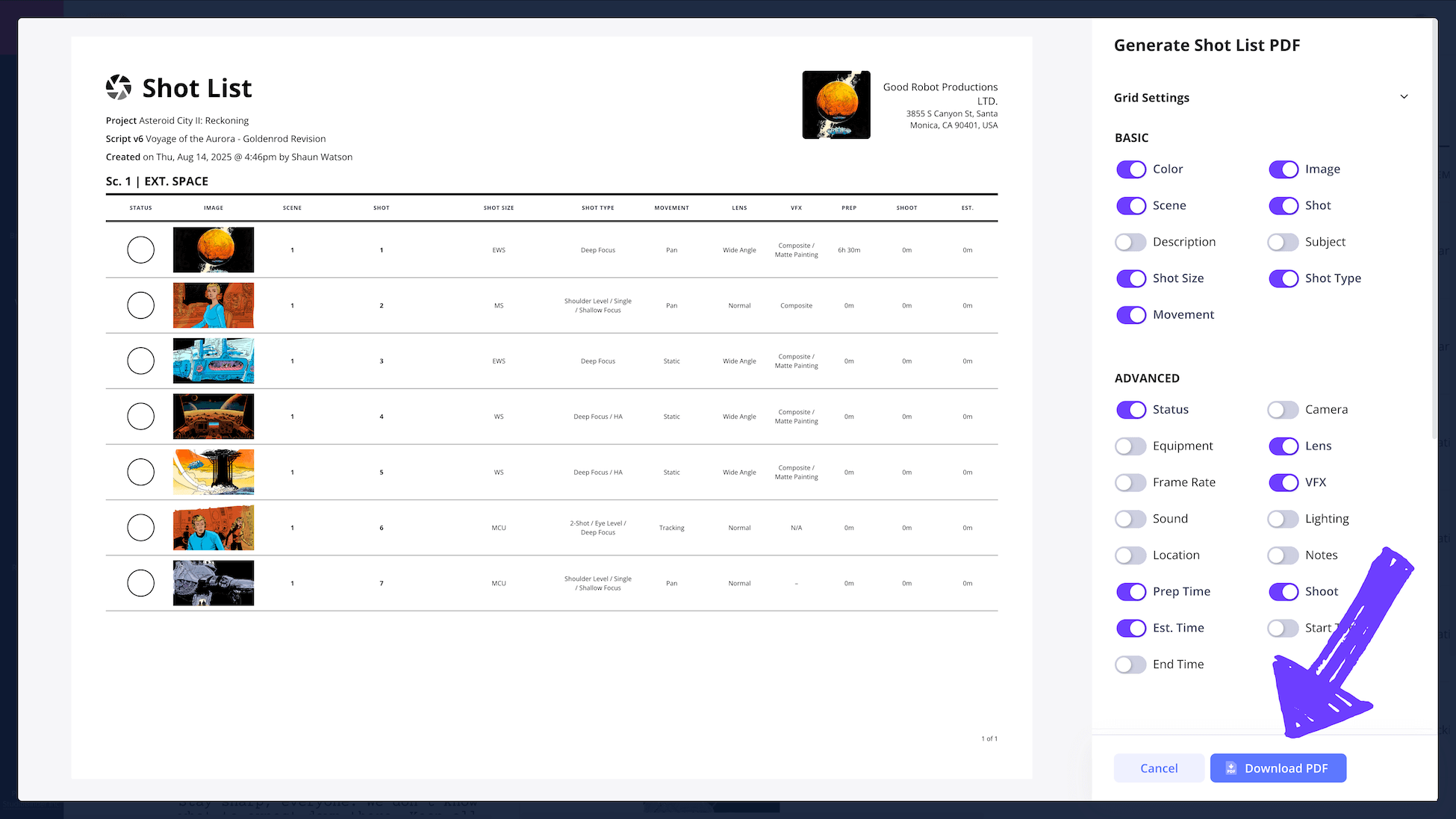The image size is (1456, 819).
Task: Turn off the Lens toggle
Action: tap(1284, 446)
